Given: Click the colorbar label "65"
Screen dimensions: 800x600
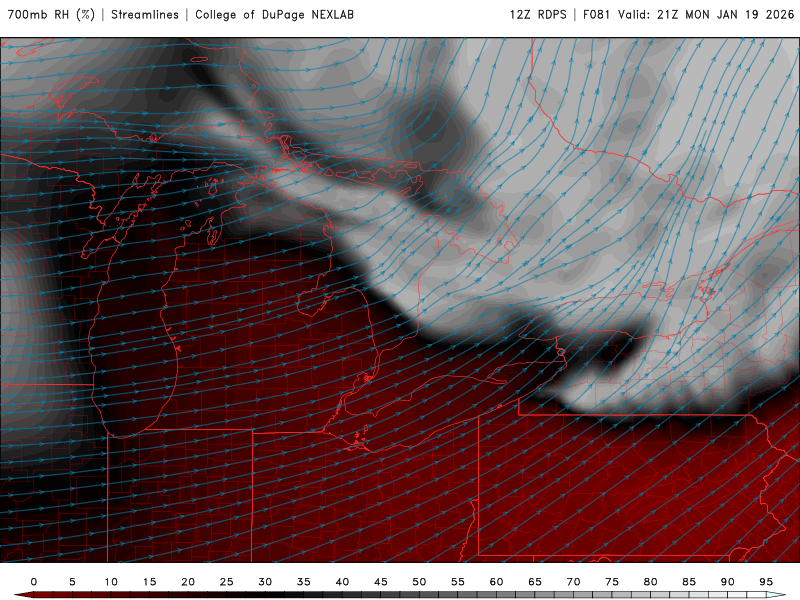Looking at the screenshot, I should (x=535, y=582).
